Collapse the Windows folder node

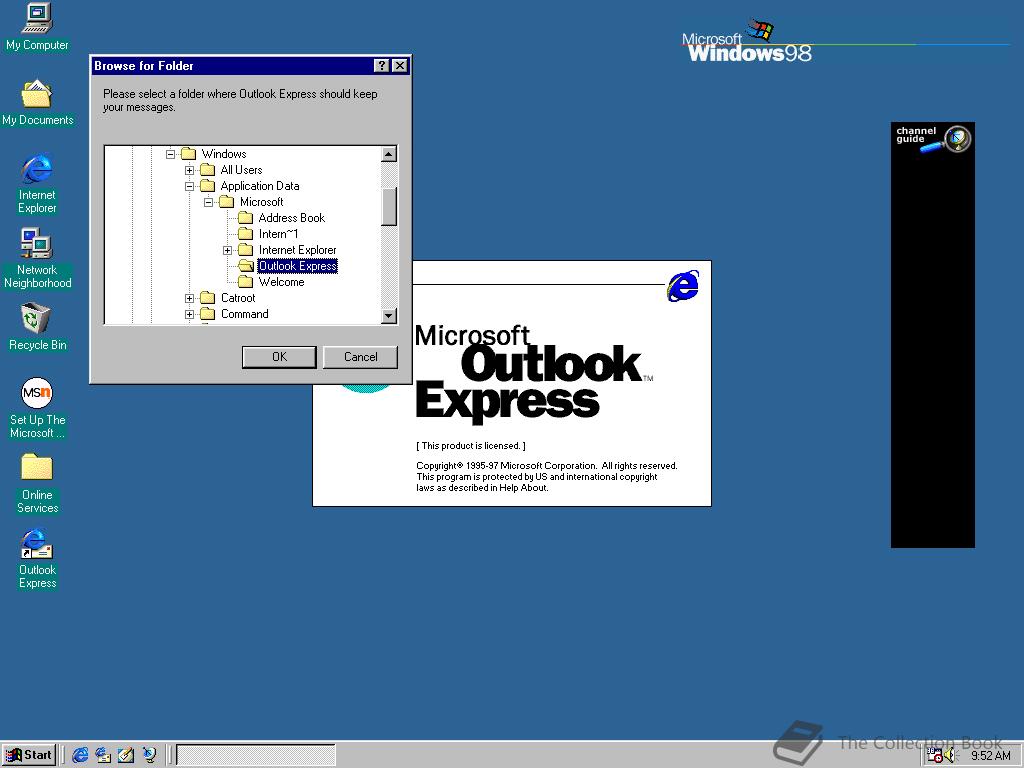[x=170, y=154]
